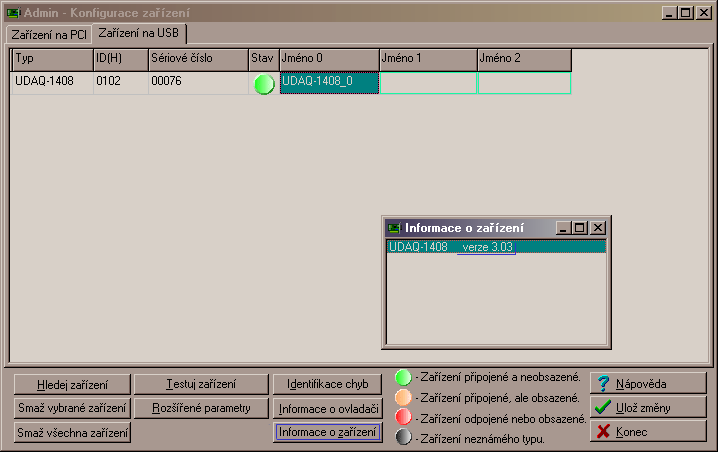Close the Informace o zařízení window
Screen dimensions: 718x452
598,228
